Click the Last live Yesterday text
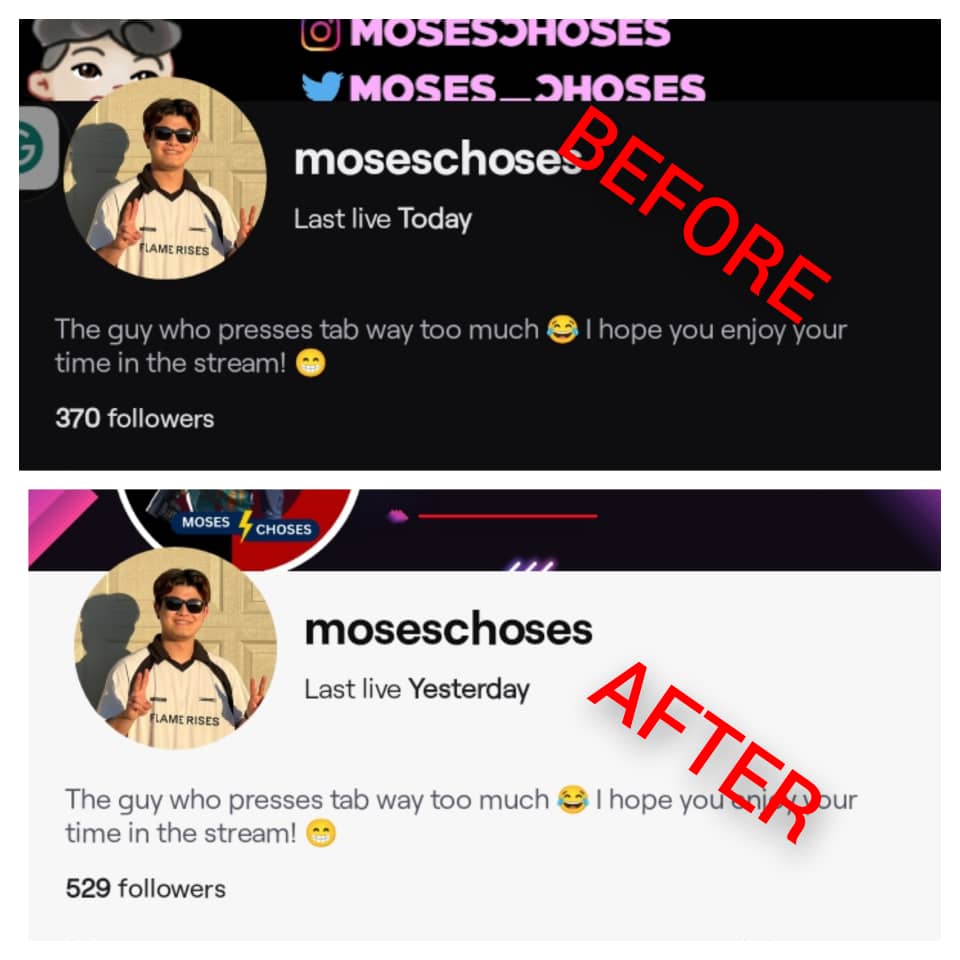Image resolution: width=960 pixels, height=960 pixels. pyautogui.click(x=417, y=689)
